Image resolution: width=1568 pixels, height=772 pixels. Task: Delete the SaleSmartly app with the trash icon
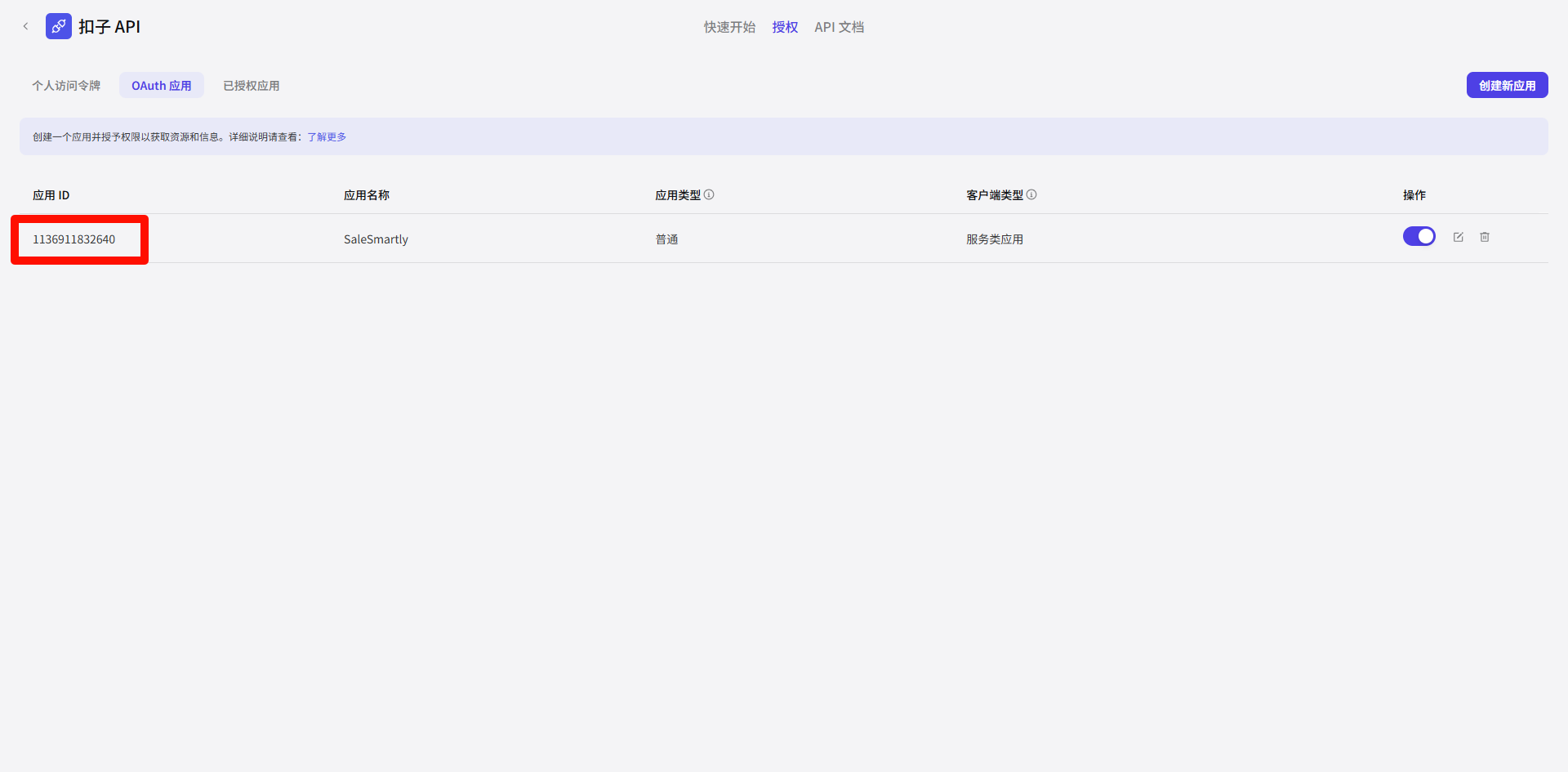coord(1485,237)
